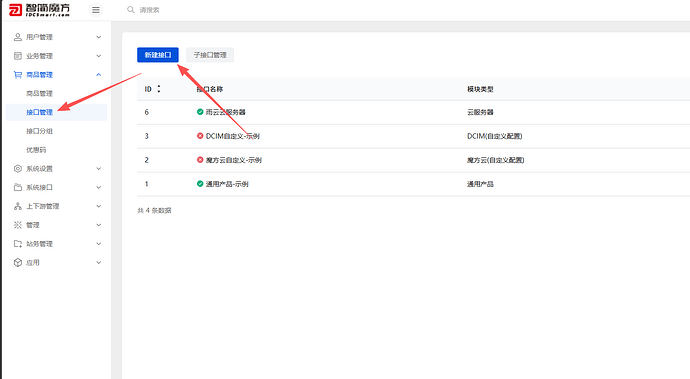This screenshot has height=379, width=690.
Task: Click ID cell 3
Action: [x=147, y=136]
